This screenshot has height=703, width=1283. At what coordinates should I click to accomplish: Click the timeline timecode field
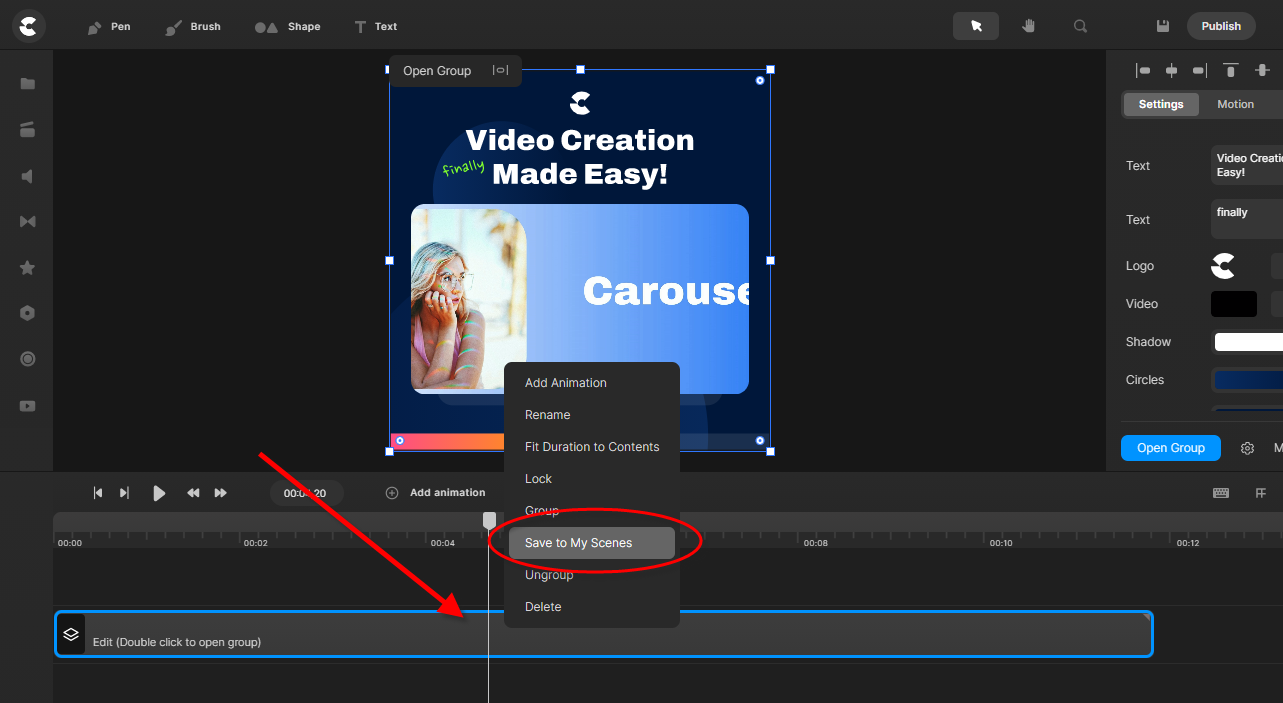[x=306, y=493]
